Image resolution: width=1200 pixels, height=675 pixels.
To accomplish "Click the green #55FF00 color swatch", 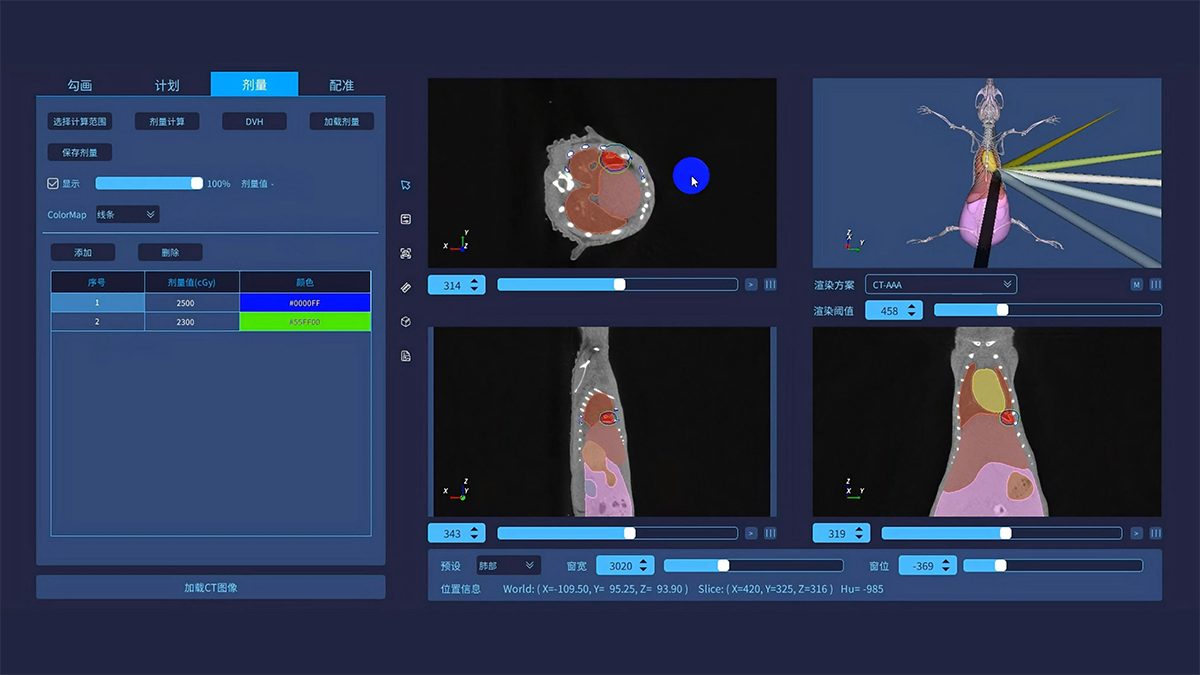I will pos(305,322).
